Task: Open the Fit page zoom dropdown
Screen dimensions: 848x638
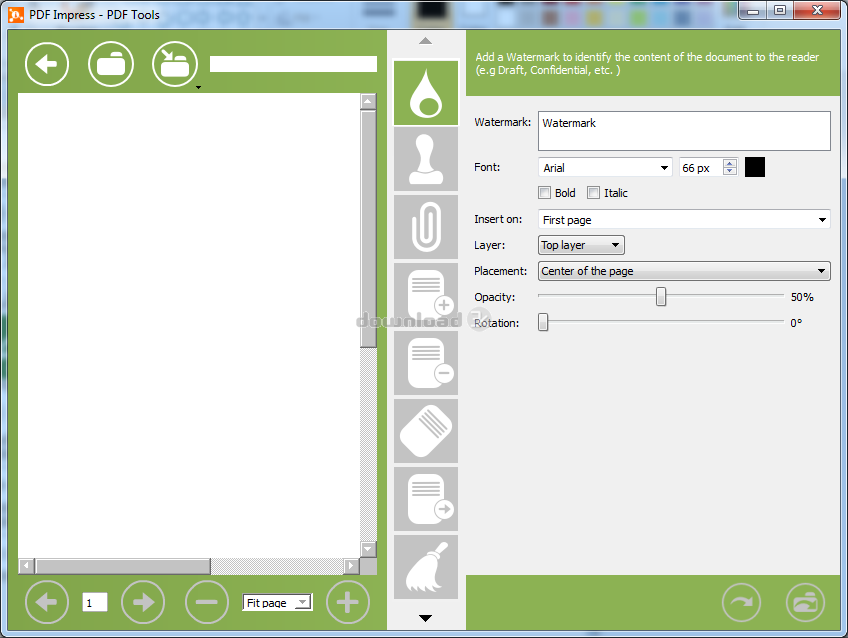Action: click(277, 602)
